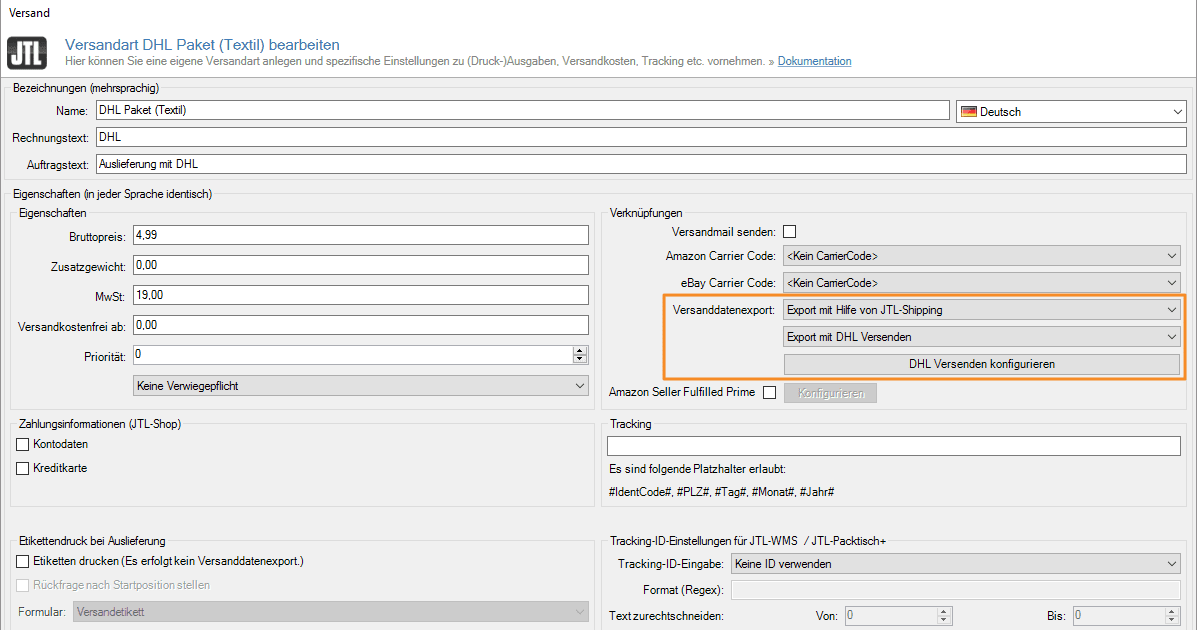Screen dimensions: 1197x630
Task: Click the JTL logo icon
Action: click(27, 53)
